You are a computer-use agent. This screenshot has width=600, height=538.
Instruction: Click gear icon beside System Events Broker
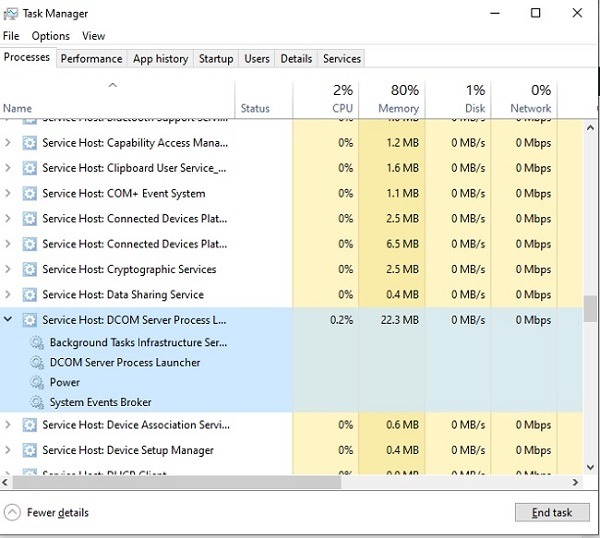(37, 402)
